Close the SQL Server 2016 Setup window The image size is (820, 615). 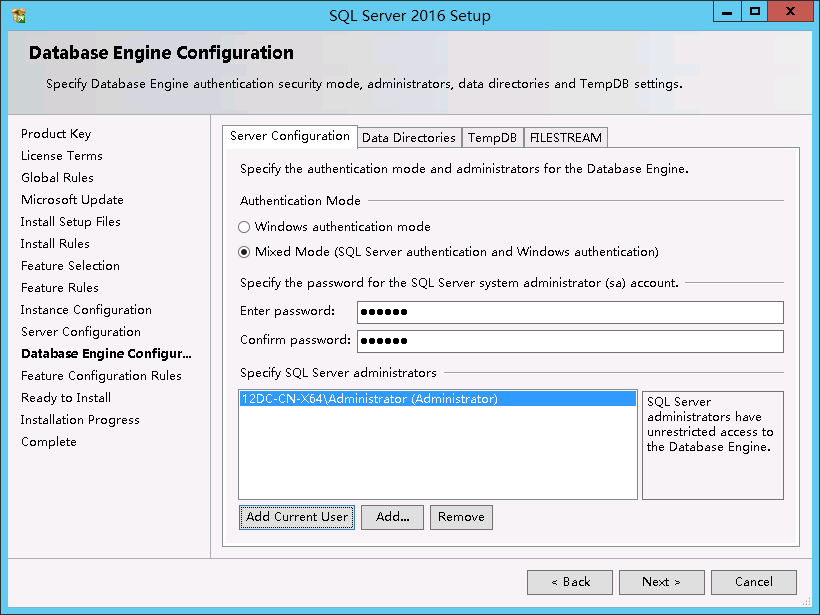tap(790, 12)
